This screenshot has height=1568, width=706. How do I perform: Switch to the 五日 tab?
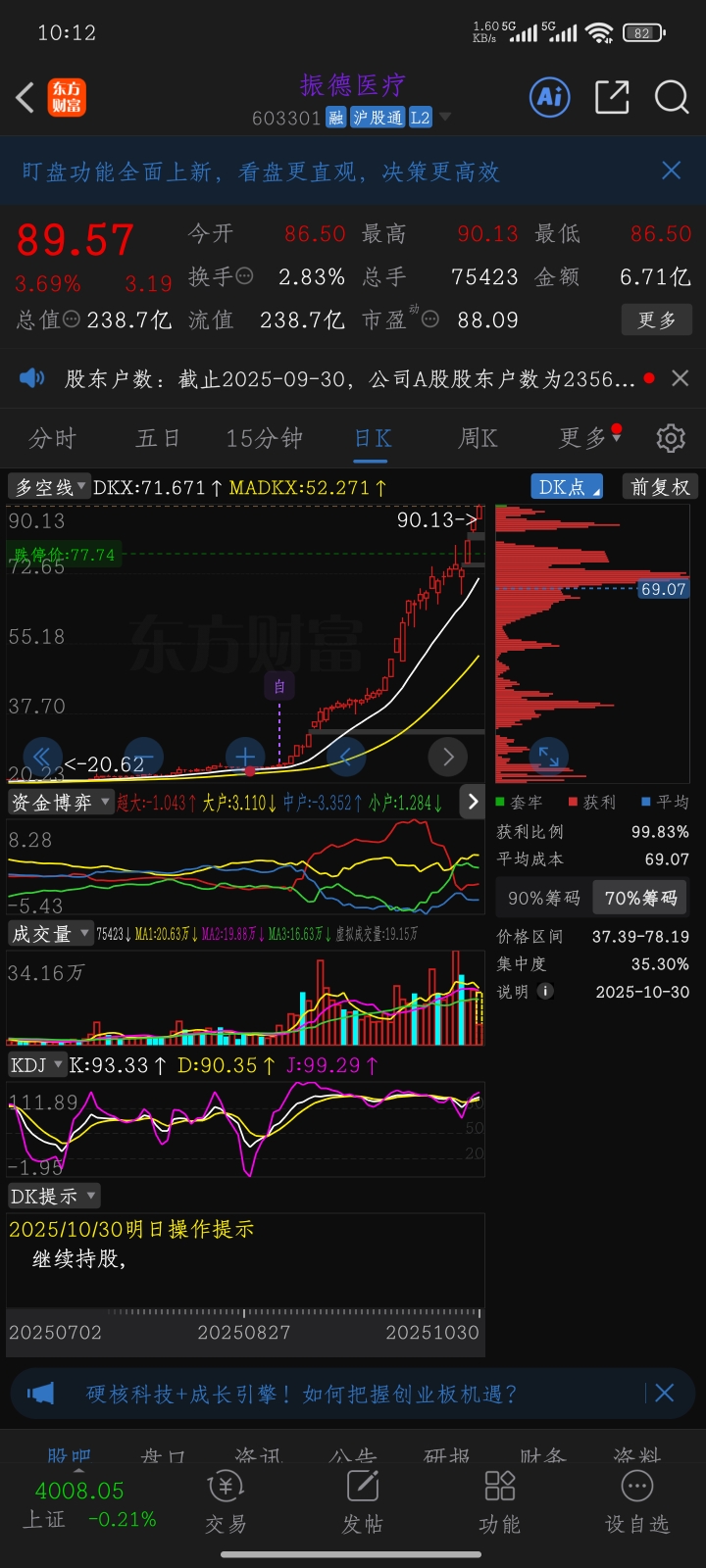pyautogui.click(x=158, y=438)
